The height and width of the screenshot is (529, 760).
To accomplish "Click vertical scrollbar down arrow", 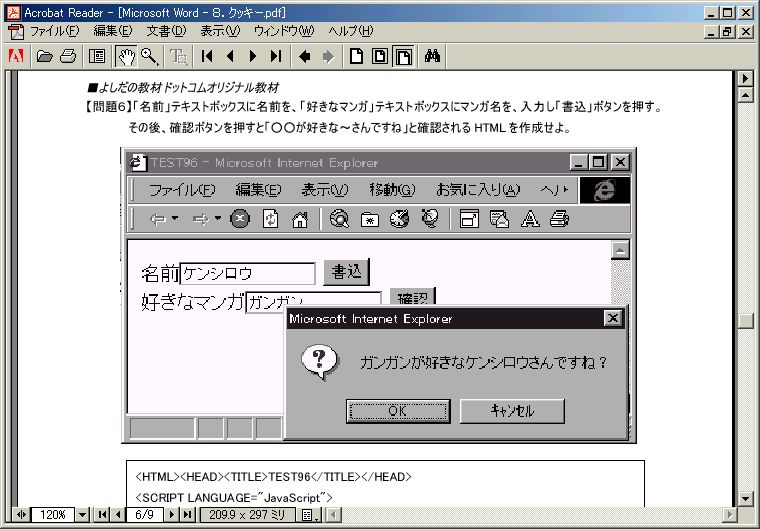I will [745, 498].
